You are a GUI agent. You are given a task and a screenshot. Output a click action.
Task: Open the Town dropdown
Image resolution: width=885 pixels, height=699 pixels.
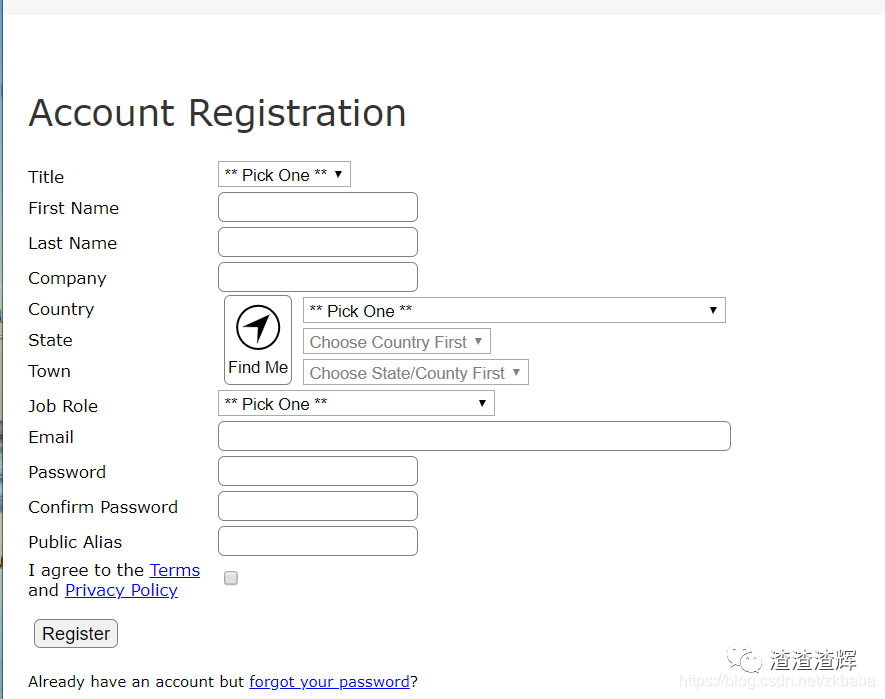click(415, 373)
